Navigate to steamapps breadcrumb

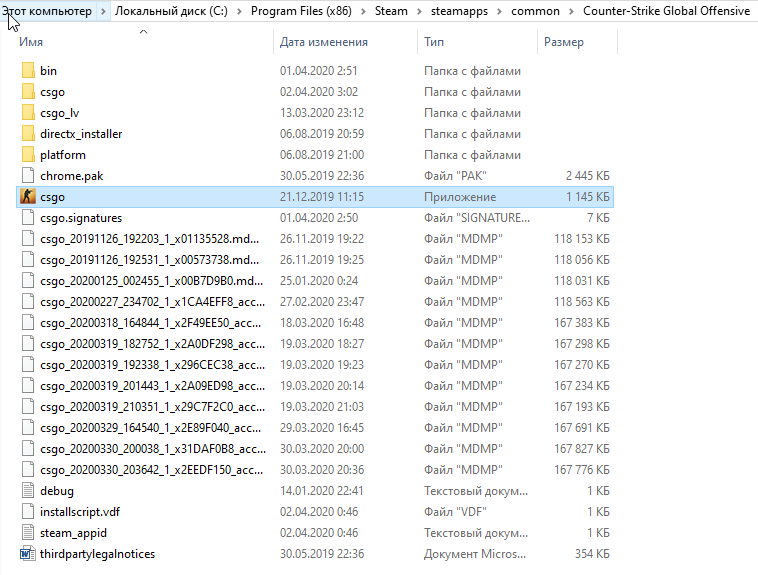(x=459, y=11)
